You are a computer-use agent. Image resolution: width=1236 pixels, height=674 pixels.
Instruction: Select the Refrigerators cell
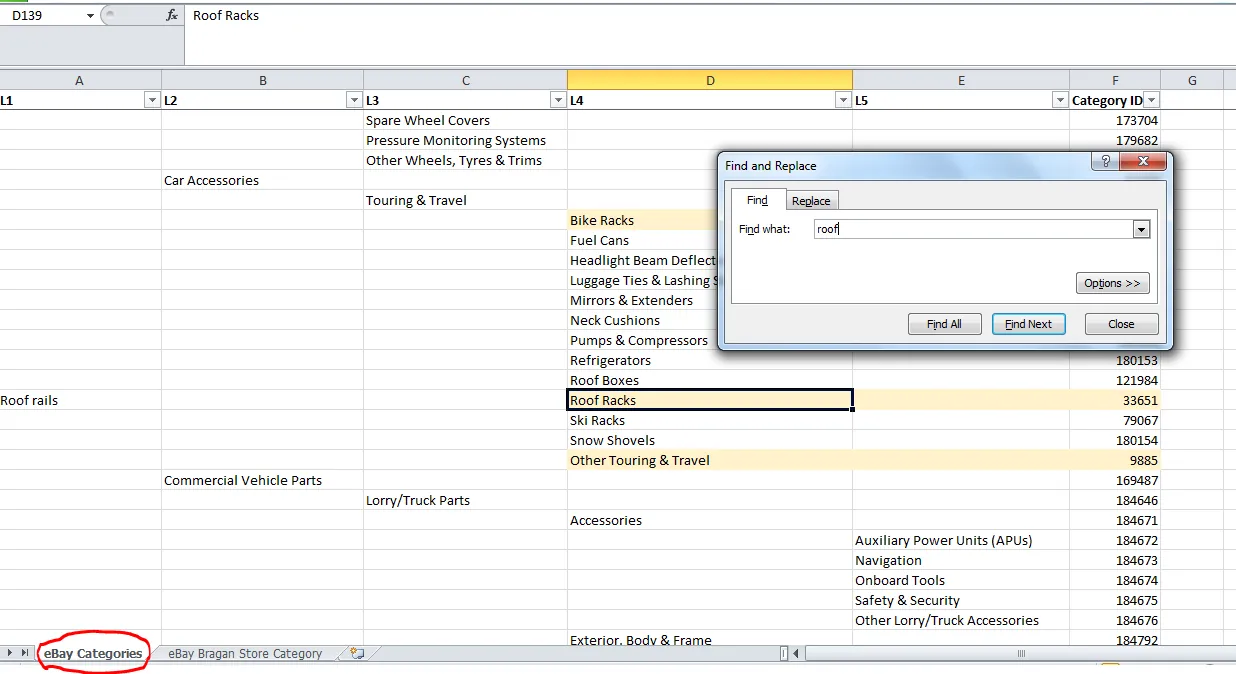click(710, 360)
